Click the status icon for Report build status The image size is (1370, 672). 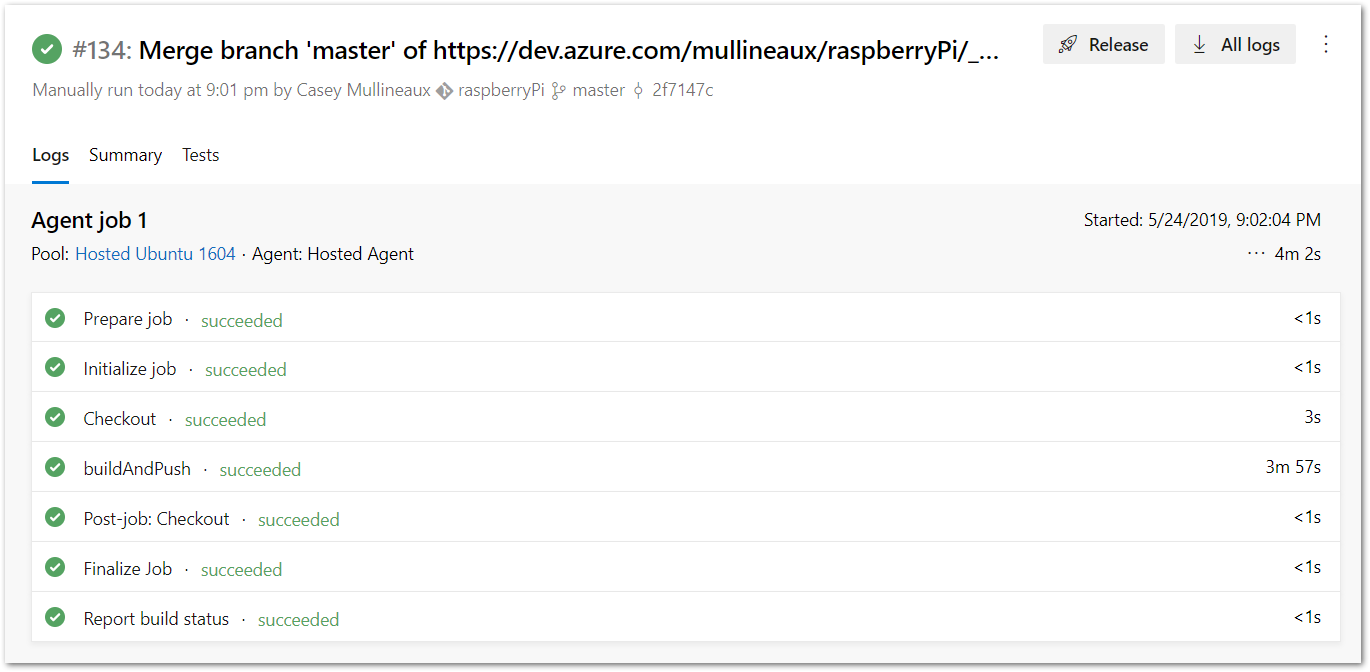(x=55, y=617)
